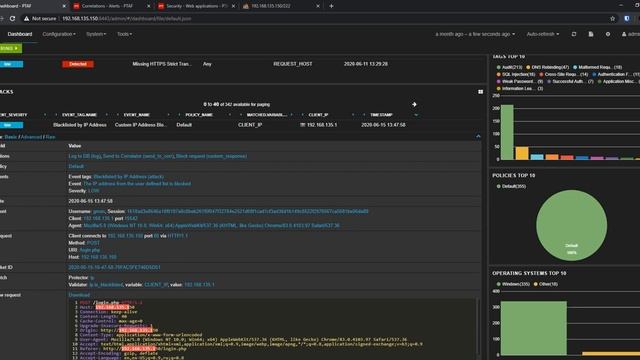
Task: Expand the column chooser chevron under the paging arrow
Action: tap(416, 115)
